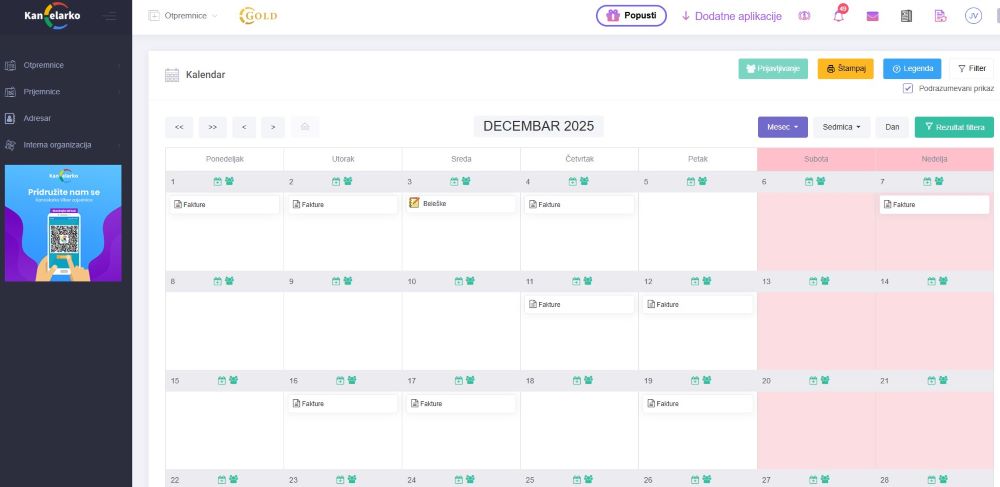Click add-event calendar icon on December 1
The width and height of the screenshot is (1000, 487).
click(x=217, y=182)
